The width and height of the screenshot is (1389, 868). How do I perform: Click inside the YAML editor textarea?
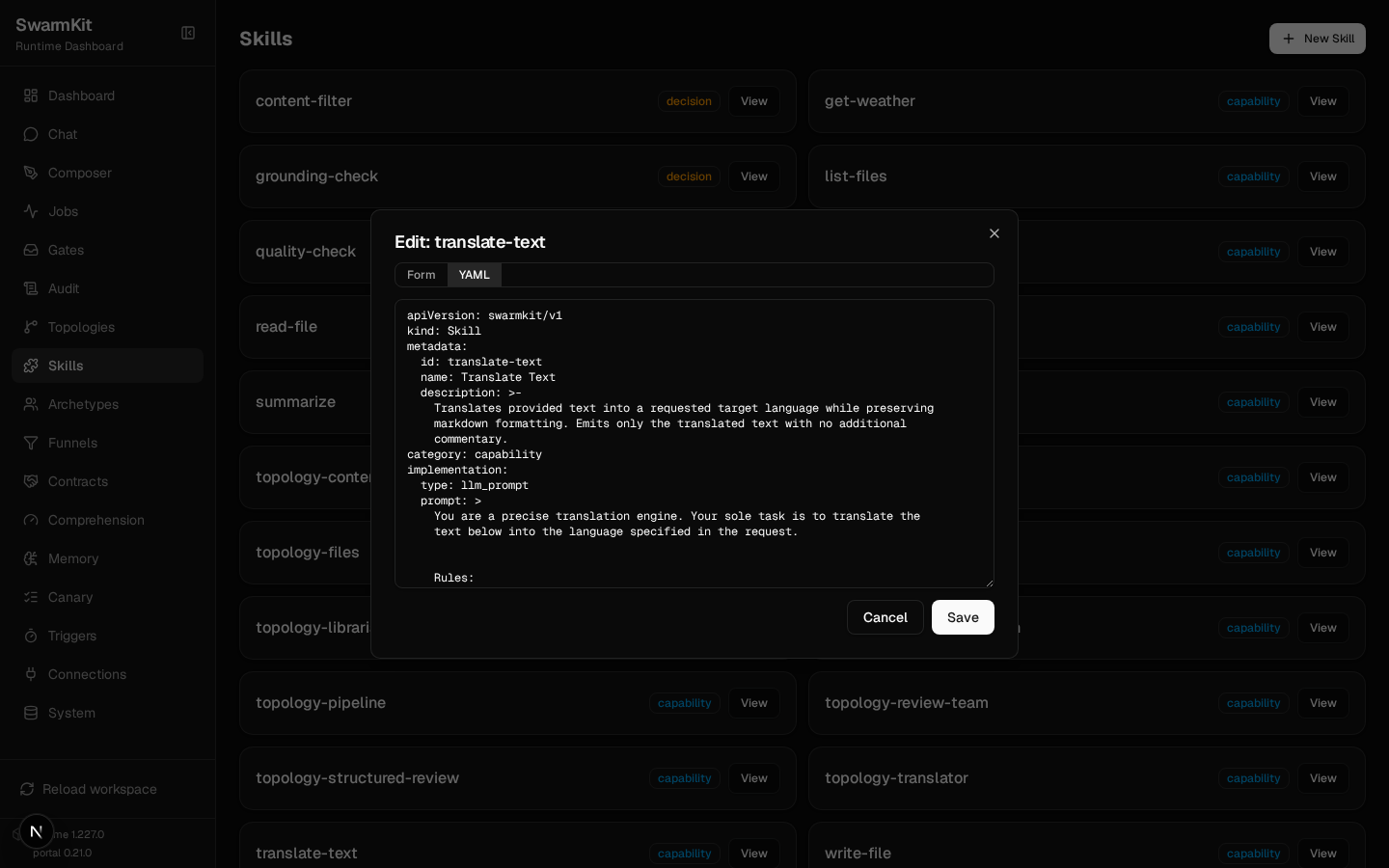pyautogui.click(x=694, y=444)
